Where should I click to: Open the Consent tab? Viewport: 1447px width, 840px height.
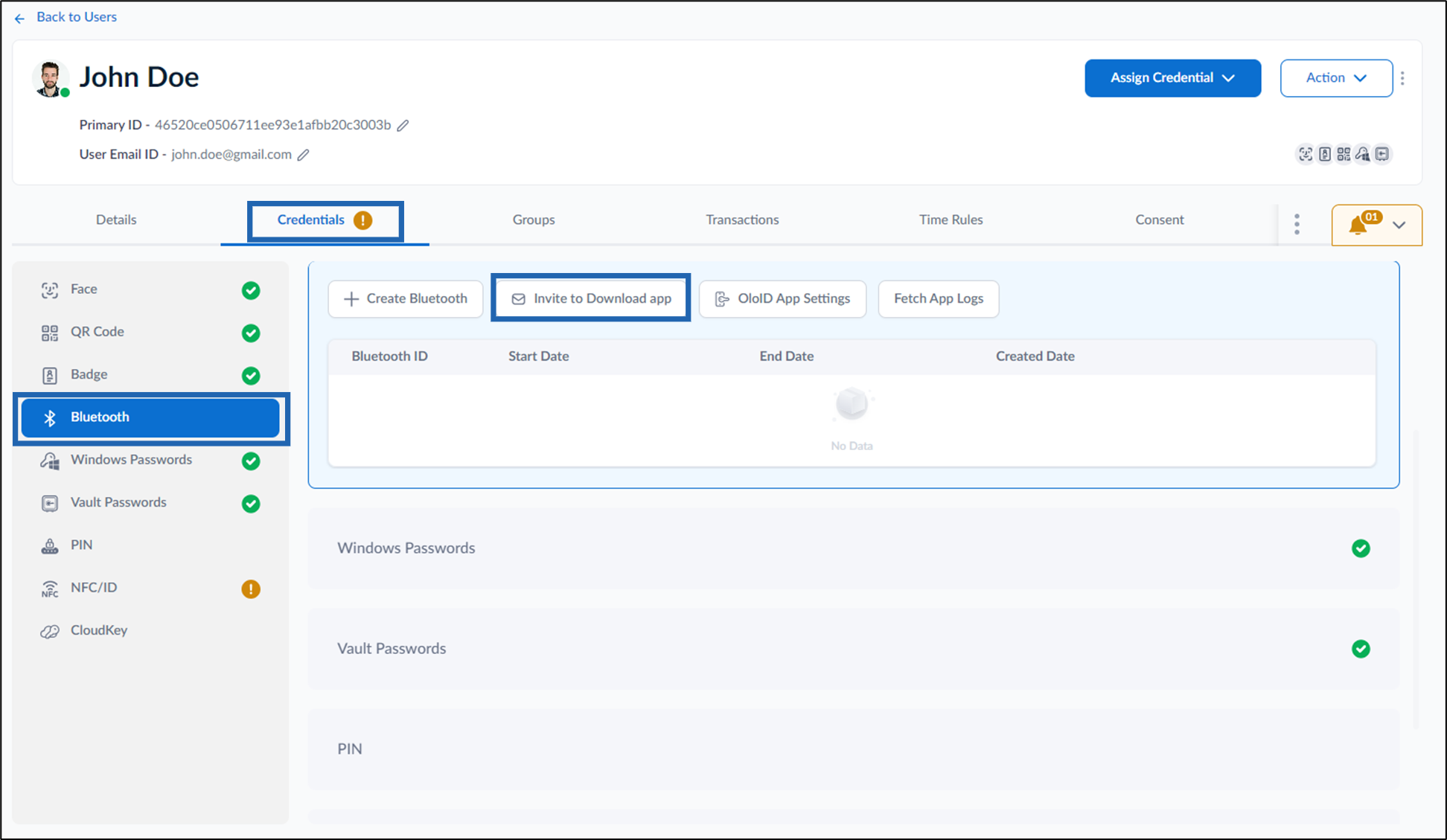[1159, 220]
